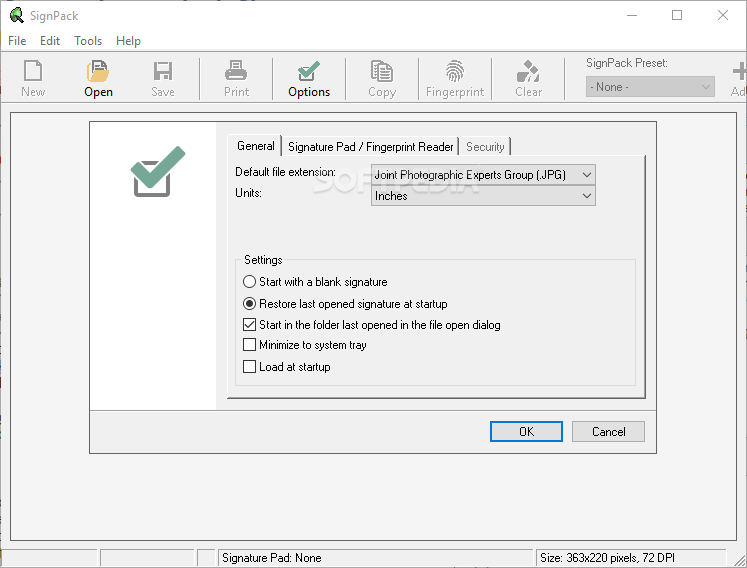This screenshot has height=568, width=747.
Task: Switch to the General tab
Action: (256, 146)
